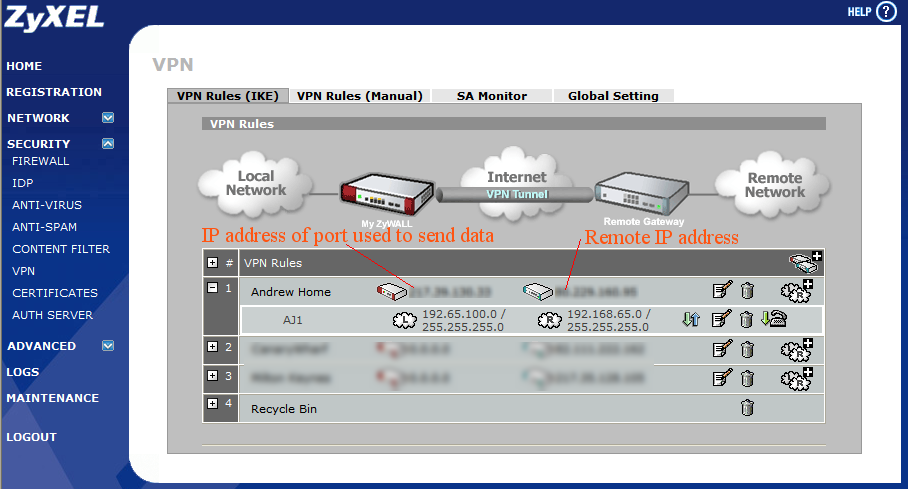
Task: Dial the AJ1 VPN connection
Action: pyautogui.click(x=774, y=320)
